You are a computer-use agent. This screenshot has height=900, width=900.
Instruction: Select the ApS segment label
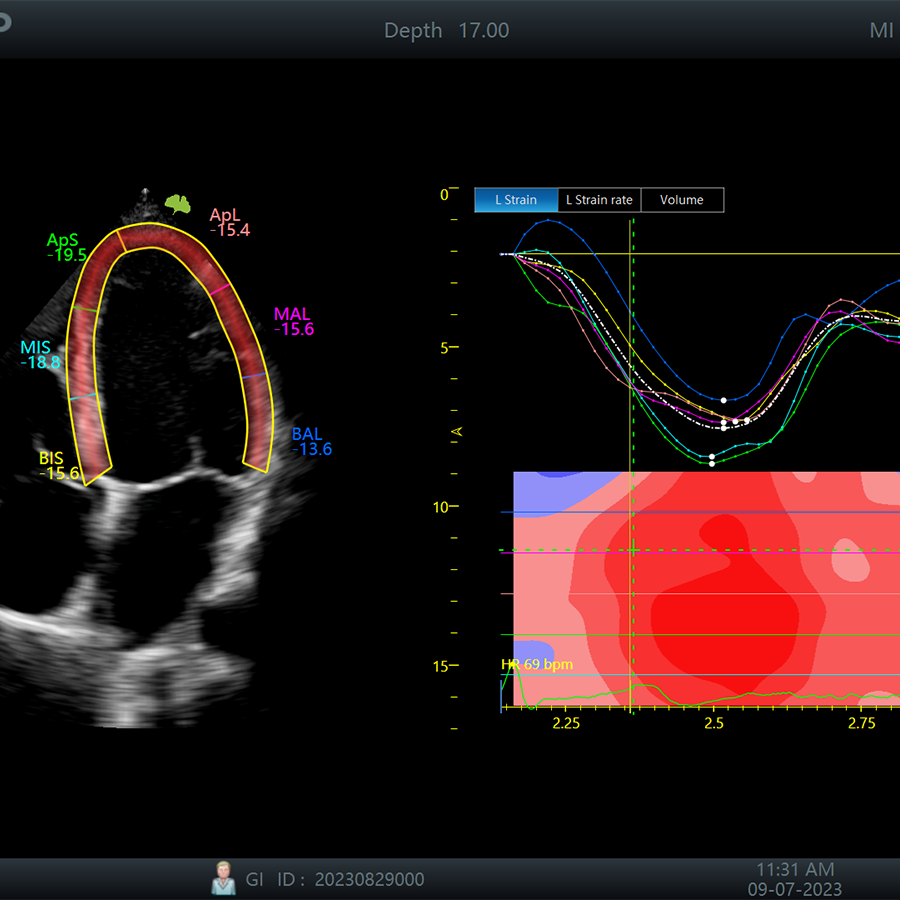pos(62,241)
